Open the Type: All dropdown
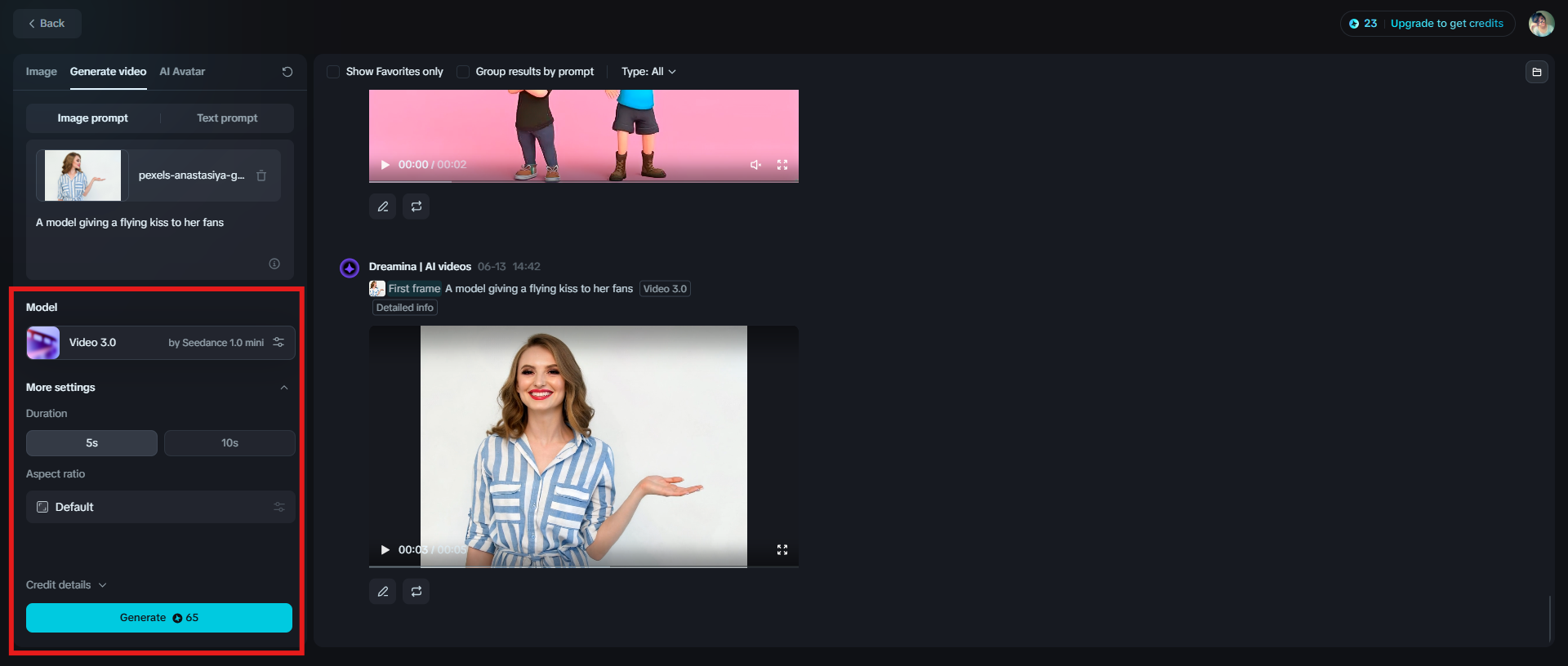 (648, 72)
